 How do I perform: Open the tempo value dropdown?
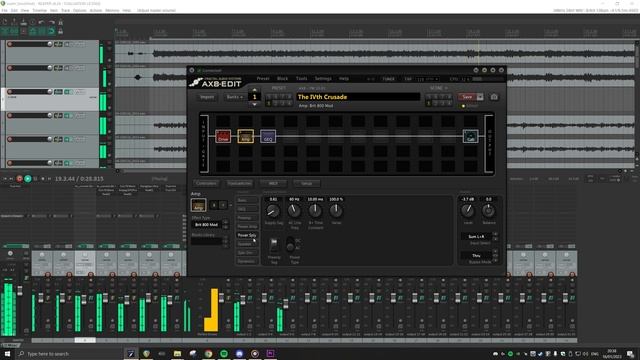pos(427,79)
